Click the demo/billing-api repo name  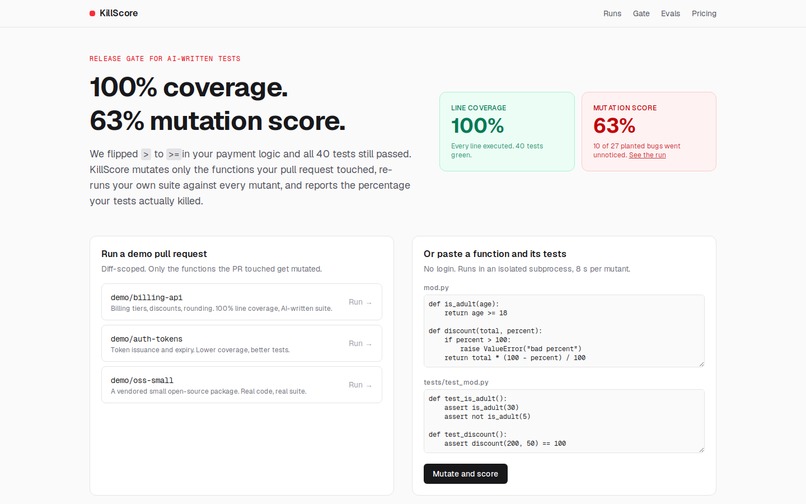[x=146, y=297]
